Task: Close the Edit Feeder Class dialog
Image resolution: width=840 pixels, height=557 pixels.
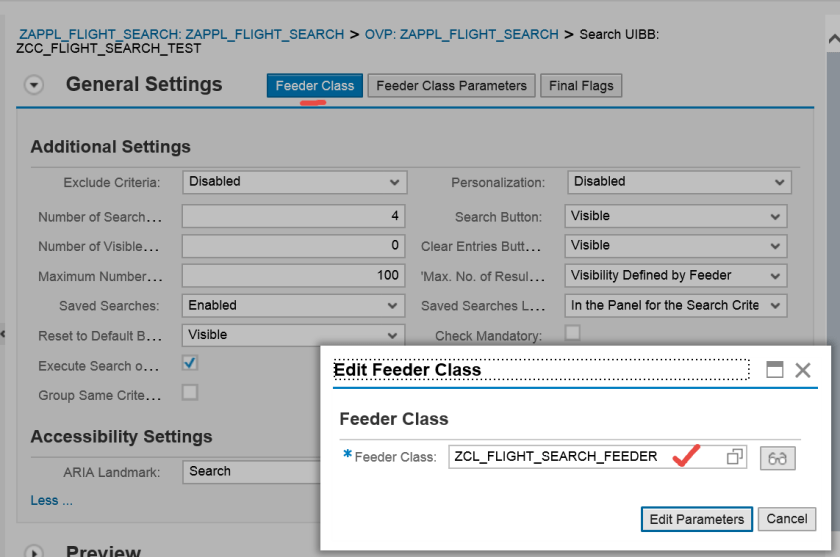Action: point(802,370)
